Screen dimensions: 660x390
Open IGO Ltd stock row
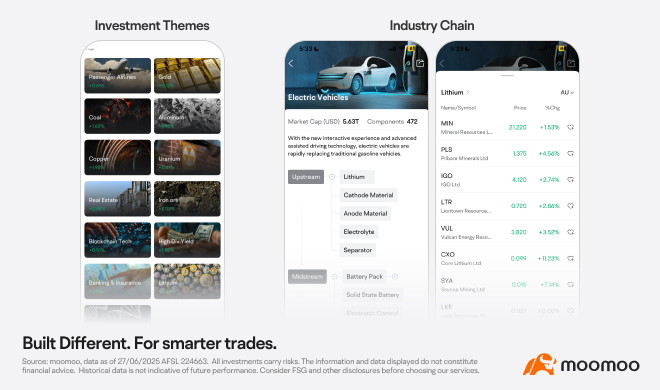(507, 180)
